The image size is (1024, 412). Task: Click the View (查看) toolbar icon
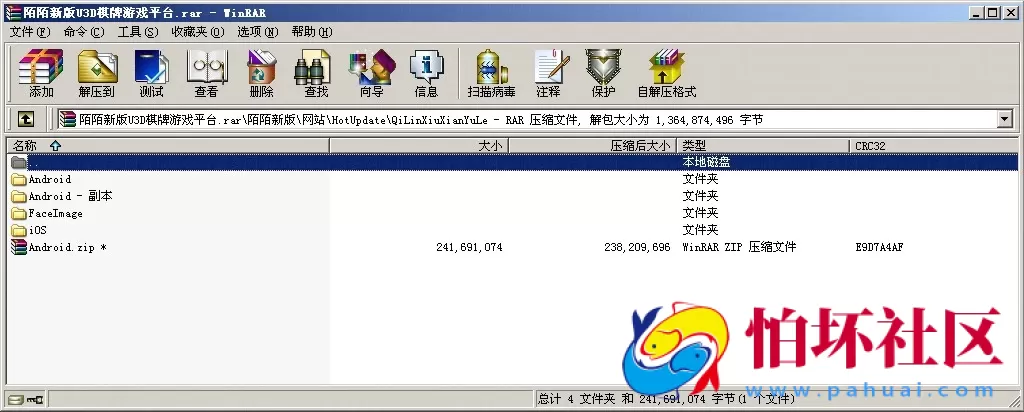(206, 73)
